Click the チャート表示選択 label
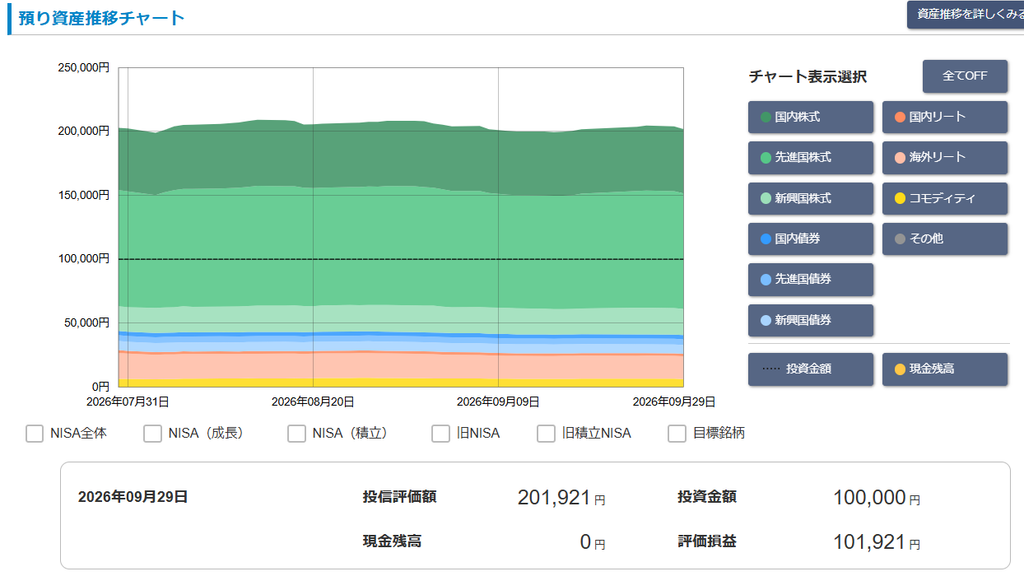The height and width of the screenshot is (575, 1024). tap(808, 76)
